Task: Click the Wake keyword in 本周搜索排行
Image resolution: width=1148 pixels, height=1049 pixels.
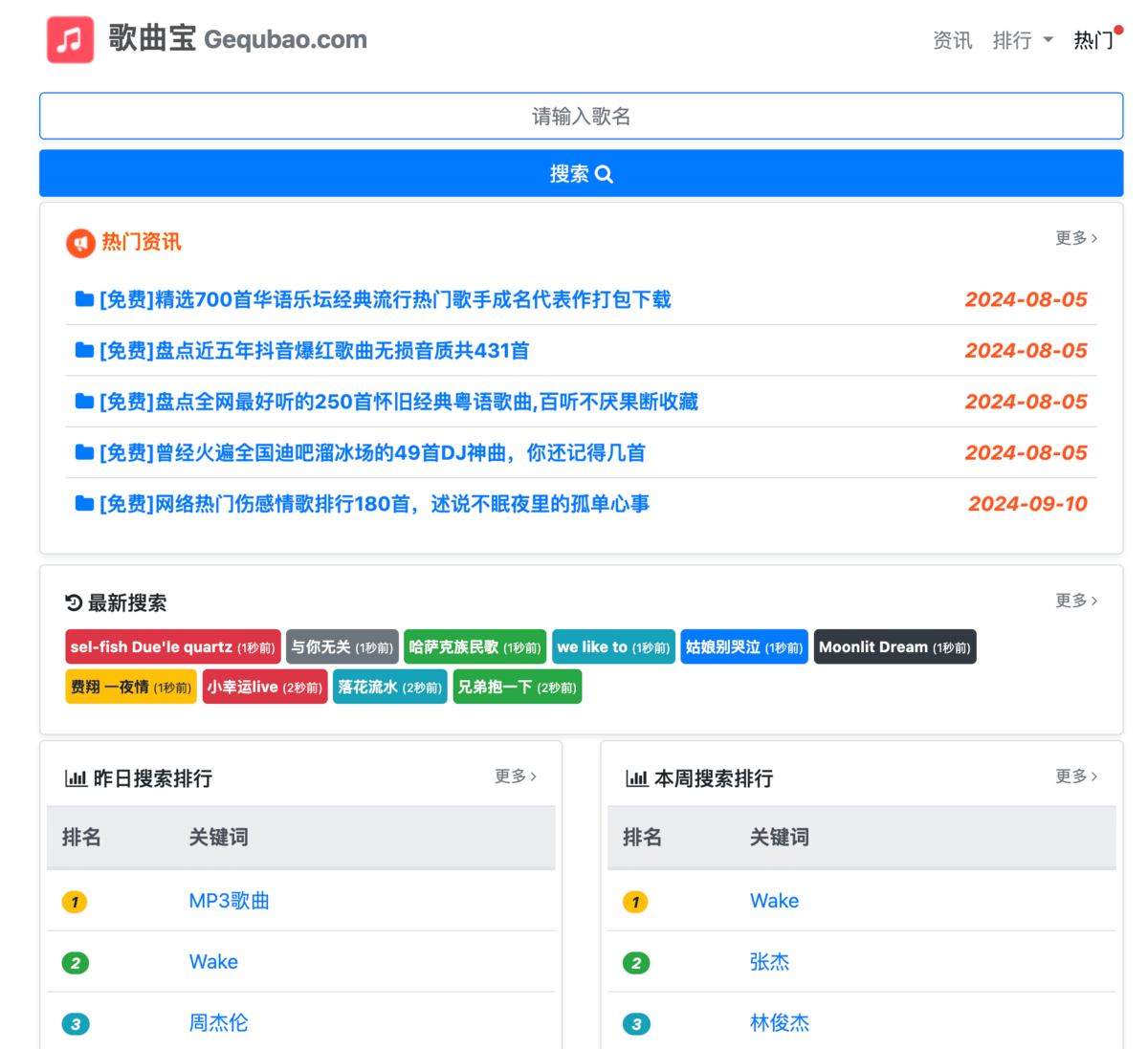Action: pos(774,901)
